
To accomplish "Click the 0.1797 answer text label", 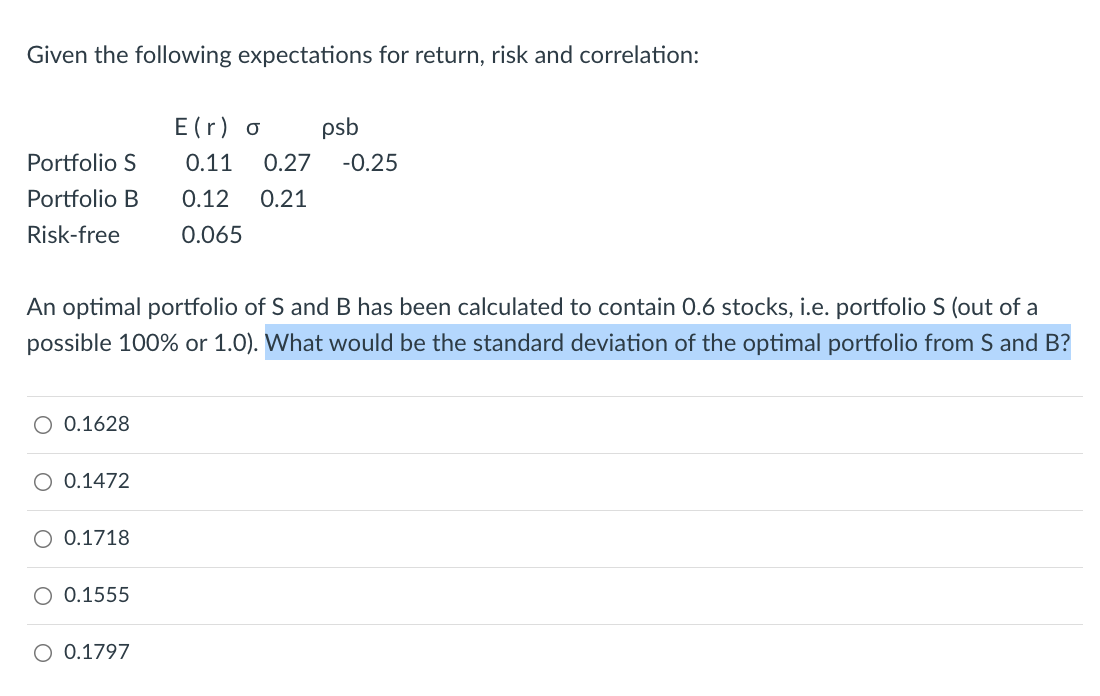I will pyautogui.click(x=97, y=651).
